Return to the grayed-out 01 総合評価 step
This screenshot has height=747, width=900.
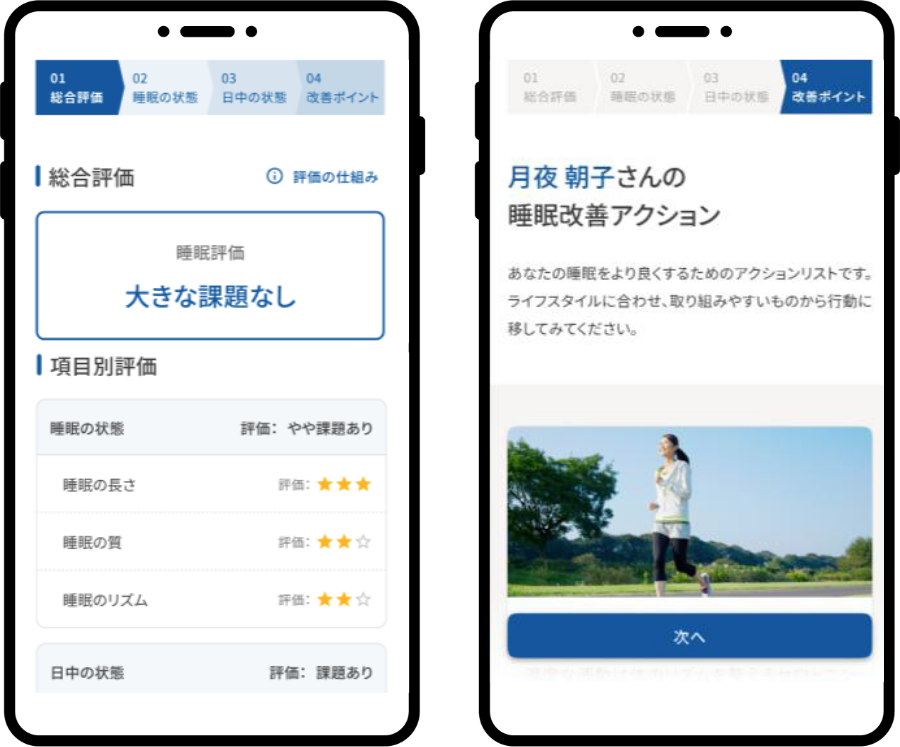coord(550,88)
